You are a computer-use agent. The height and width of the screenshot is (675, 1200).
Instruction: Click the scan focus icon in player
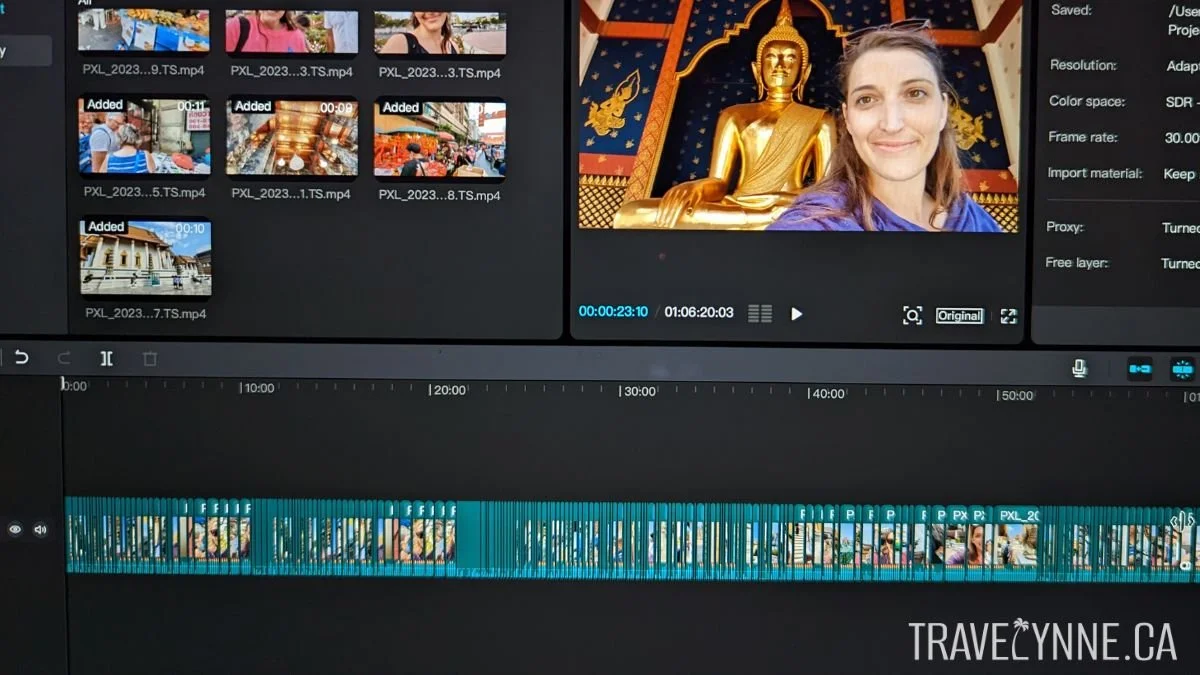912,316
